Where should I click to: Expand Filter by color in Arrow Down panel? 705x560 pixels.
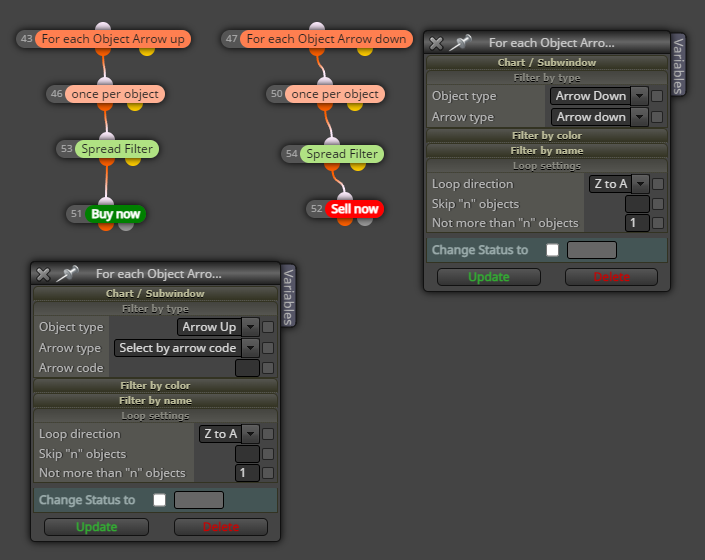click(x=547, y=135)
